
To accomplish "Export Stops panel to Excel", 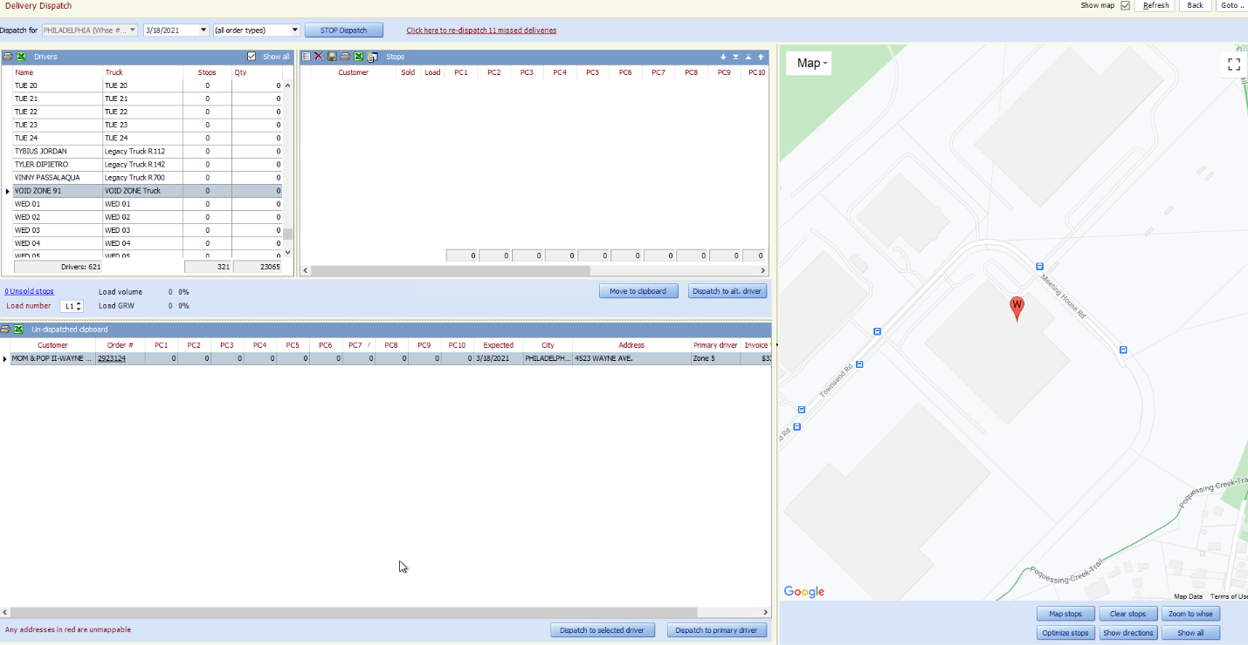I will click(x=359, y=57).
